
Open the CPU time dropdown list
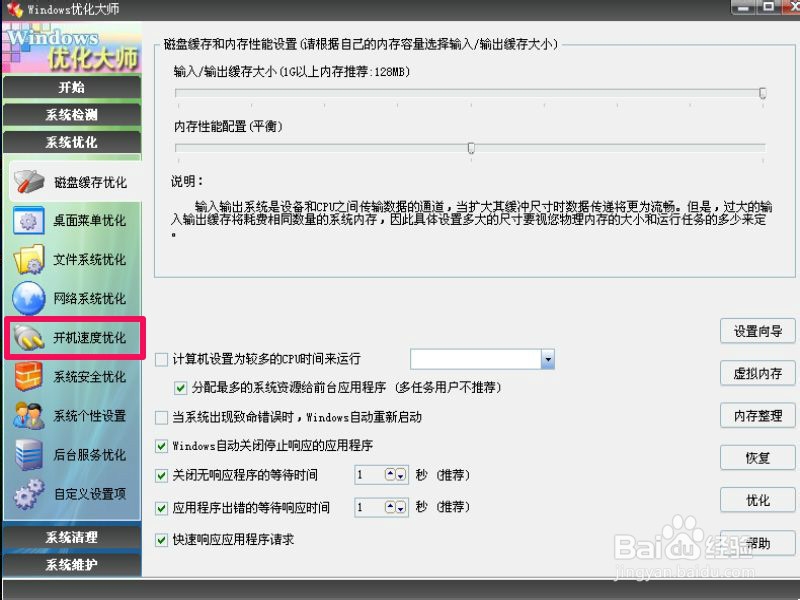click(x=546, y=358)
